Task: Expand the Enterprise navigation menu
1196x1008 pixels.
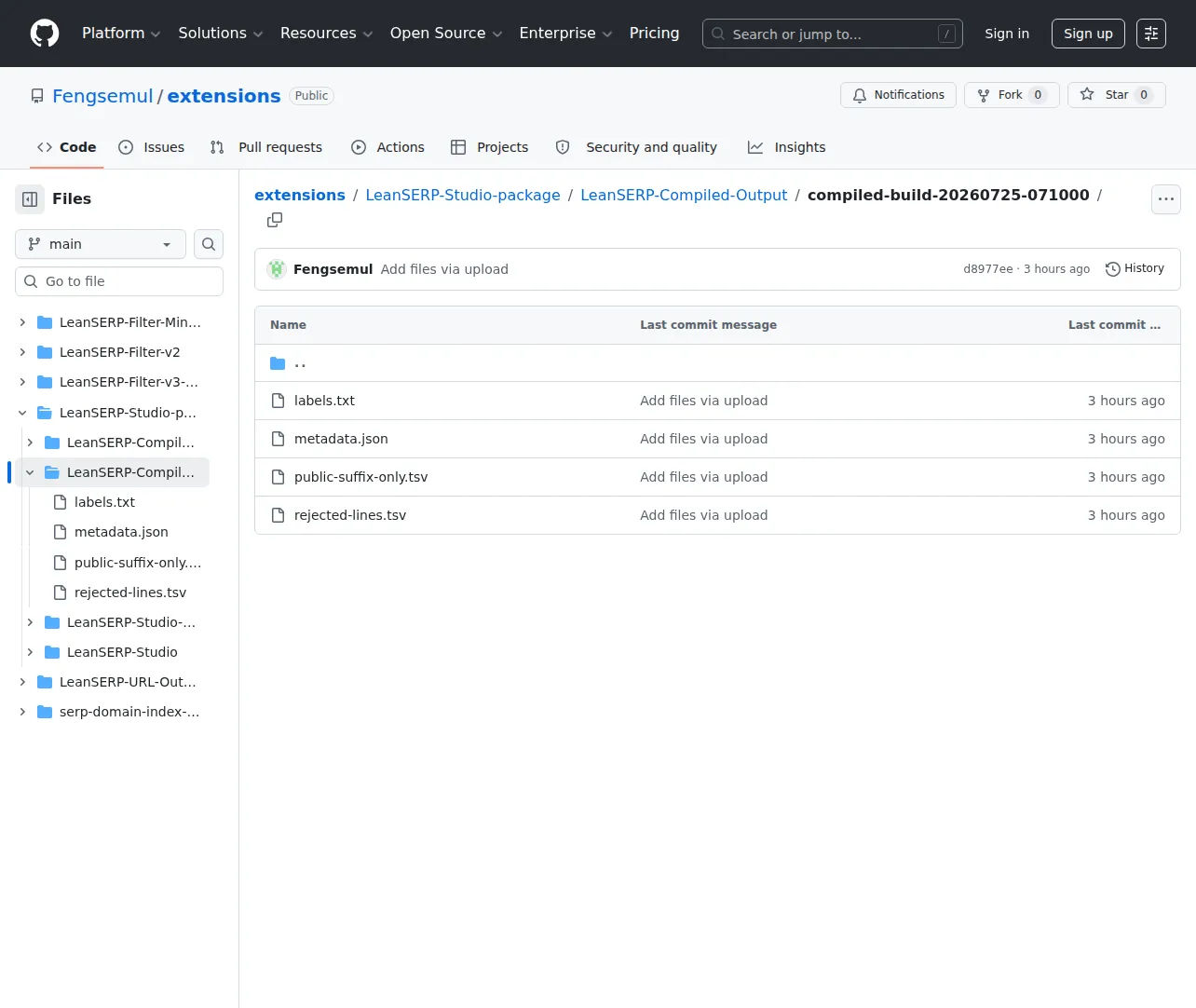Action: pyautogui.click(x=565, y=34)
